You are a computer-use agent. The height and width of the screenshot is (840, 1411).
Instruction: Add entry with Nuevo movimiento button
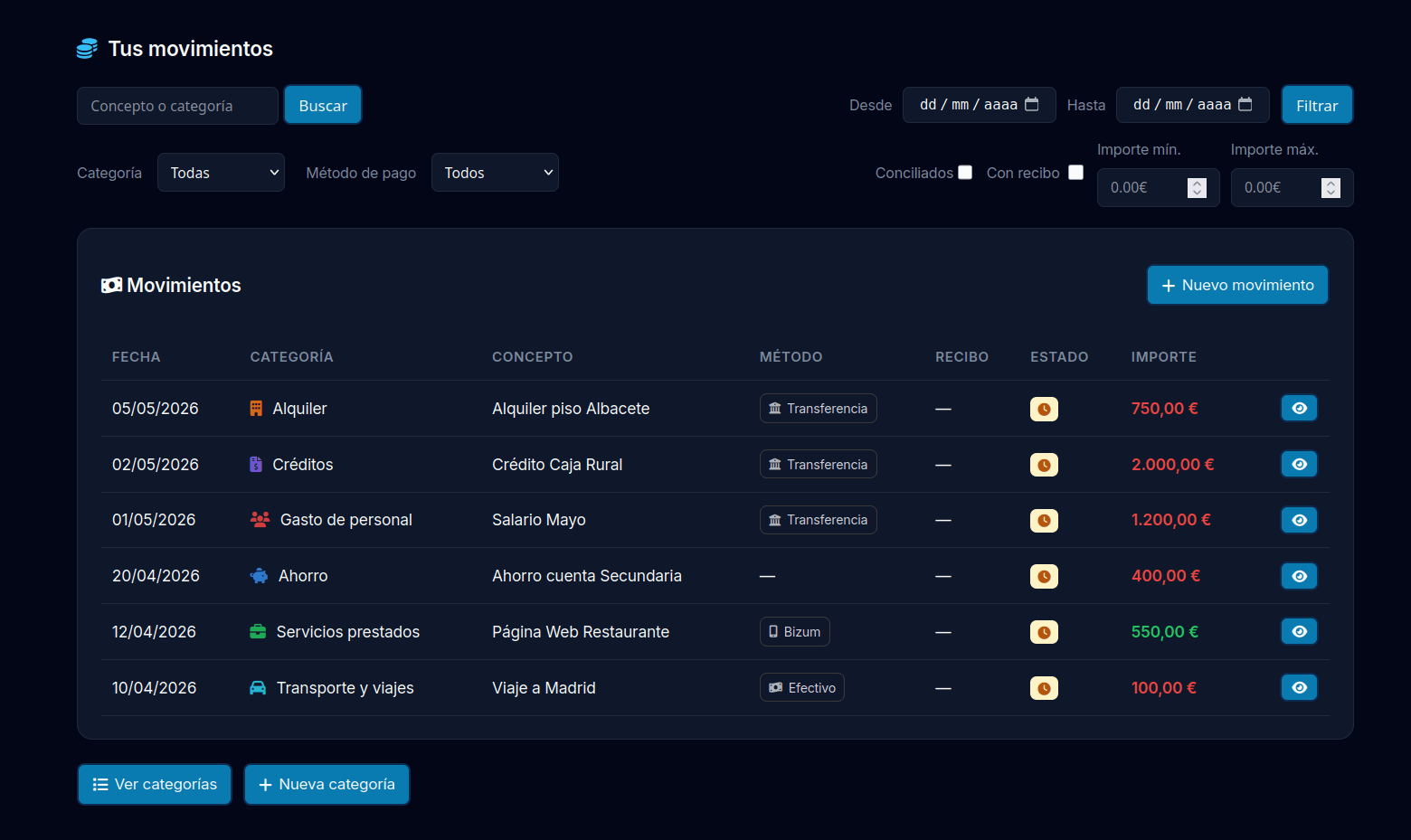point(1237,285)
